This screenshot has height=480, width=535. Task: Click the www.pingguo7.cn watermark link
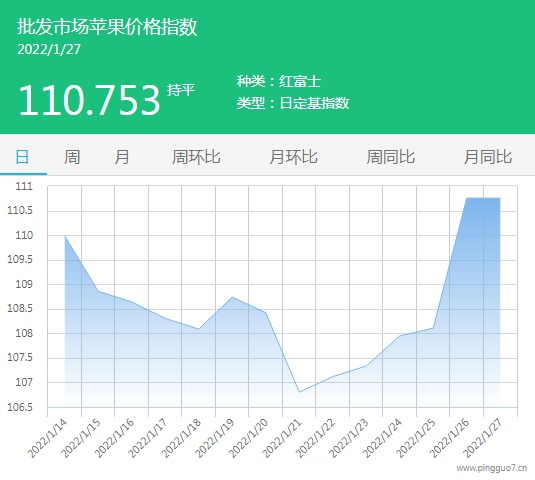[x=492, y=468]
